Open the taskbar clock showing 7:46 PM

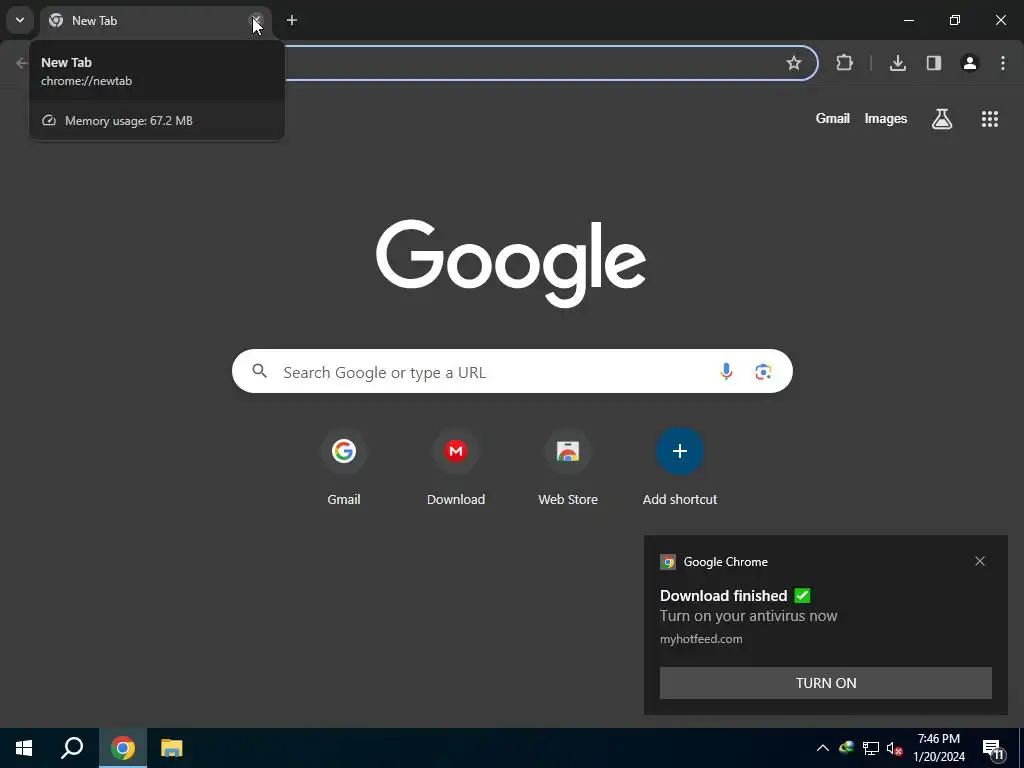click(939, 748)
